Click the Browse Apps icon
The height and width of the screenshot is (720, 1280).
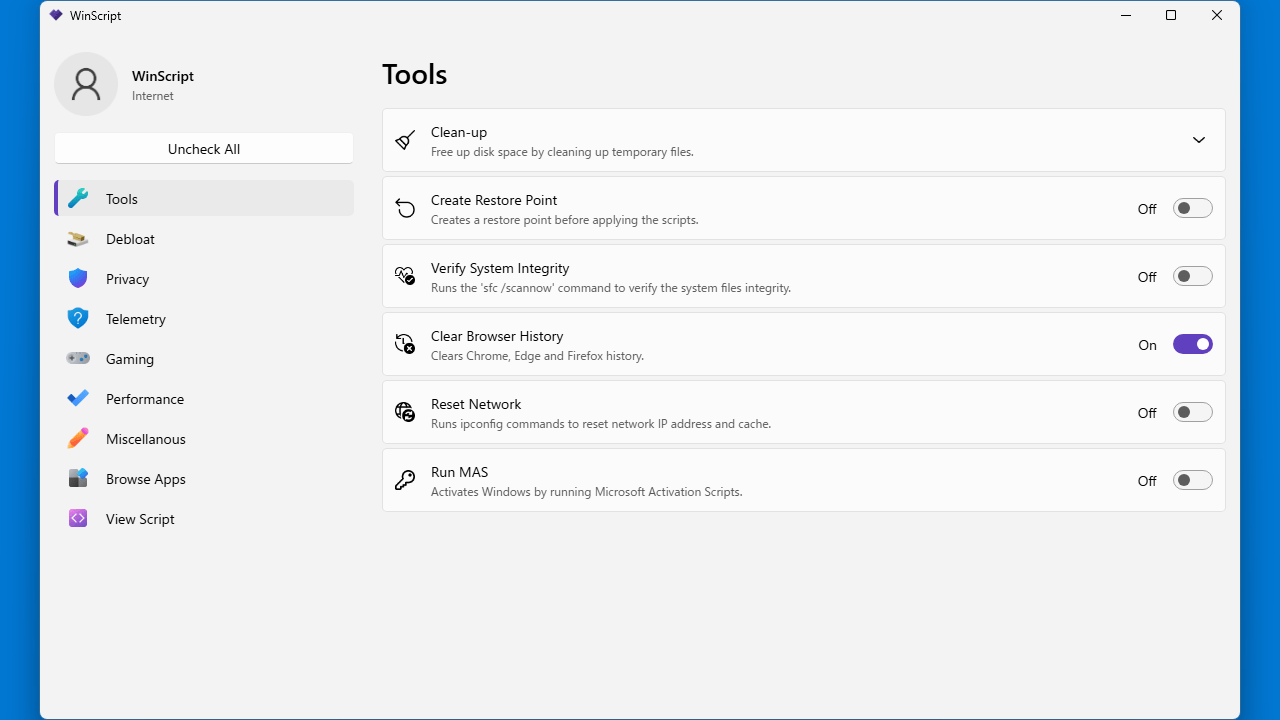click(78, 479)
